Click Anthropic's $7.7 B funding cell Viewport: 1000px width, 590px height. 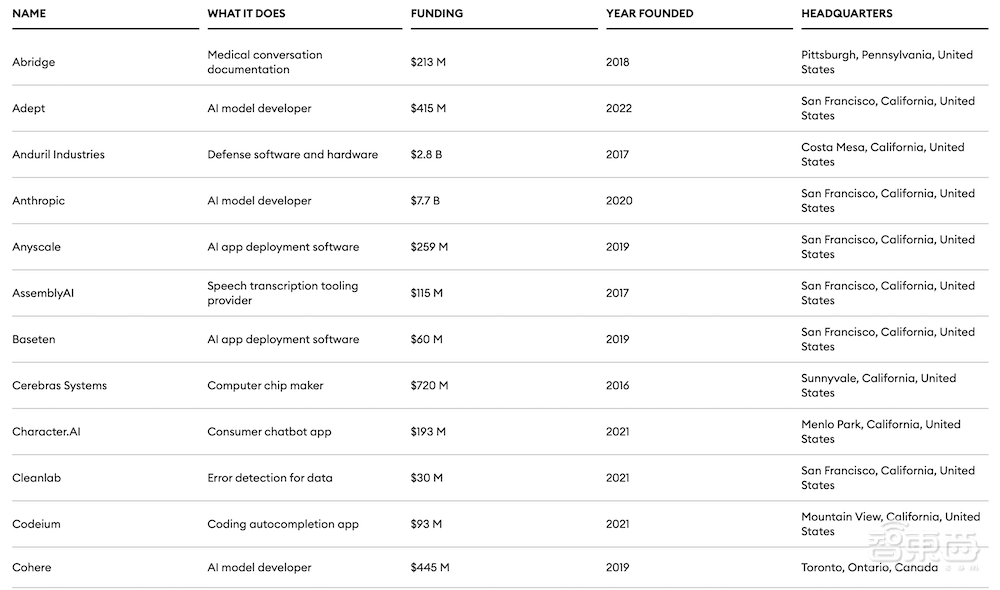[x=425, y=201]
